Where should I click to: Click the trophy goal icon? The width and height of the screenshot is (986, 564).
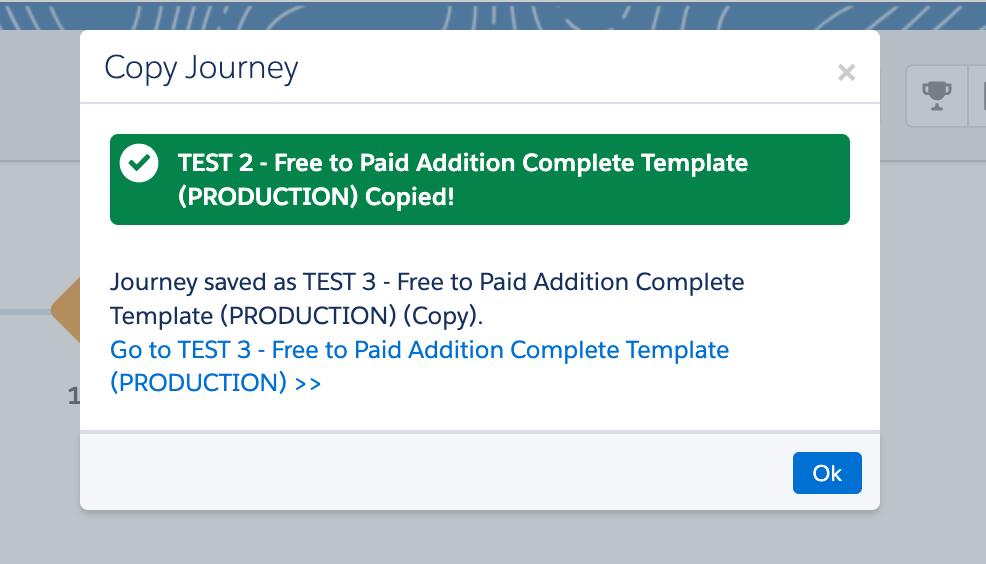[936, 96]
